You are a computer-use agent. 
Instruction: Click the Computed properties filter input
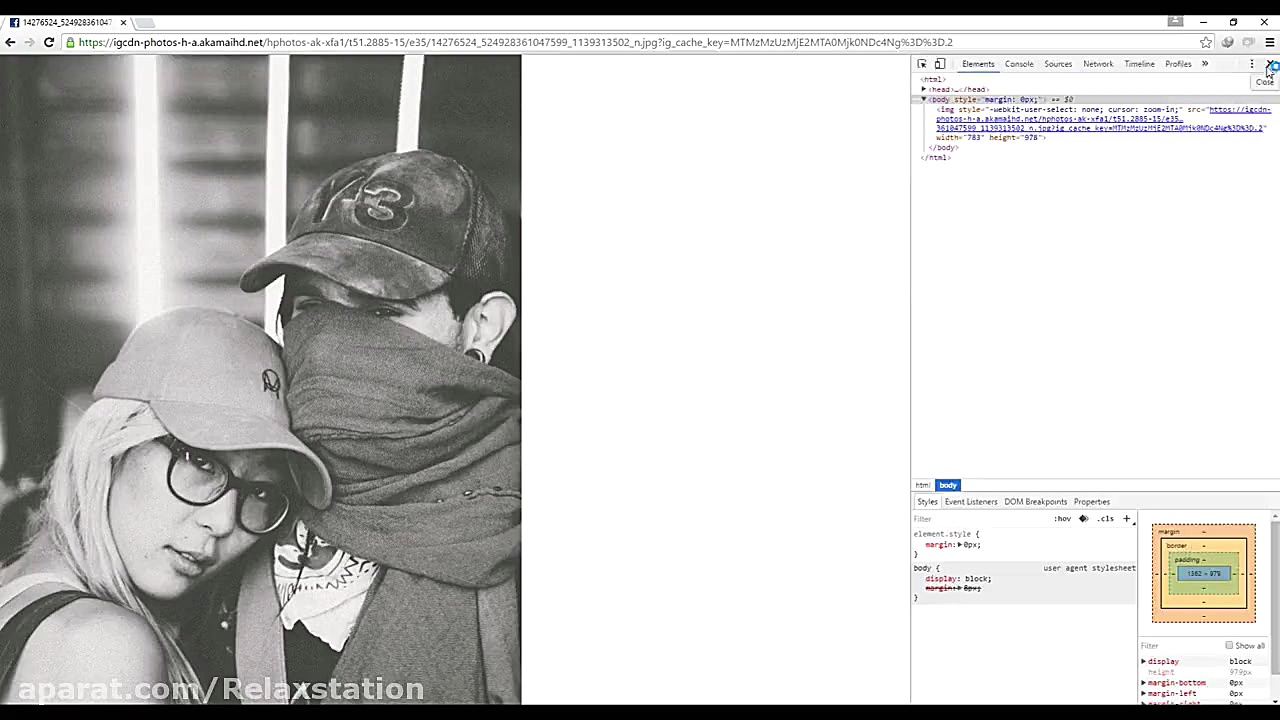[x=1180, y=646]
